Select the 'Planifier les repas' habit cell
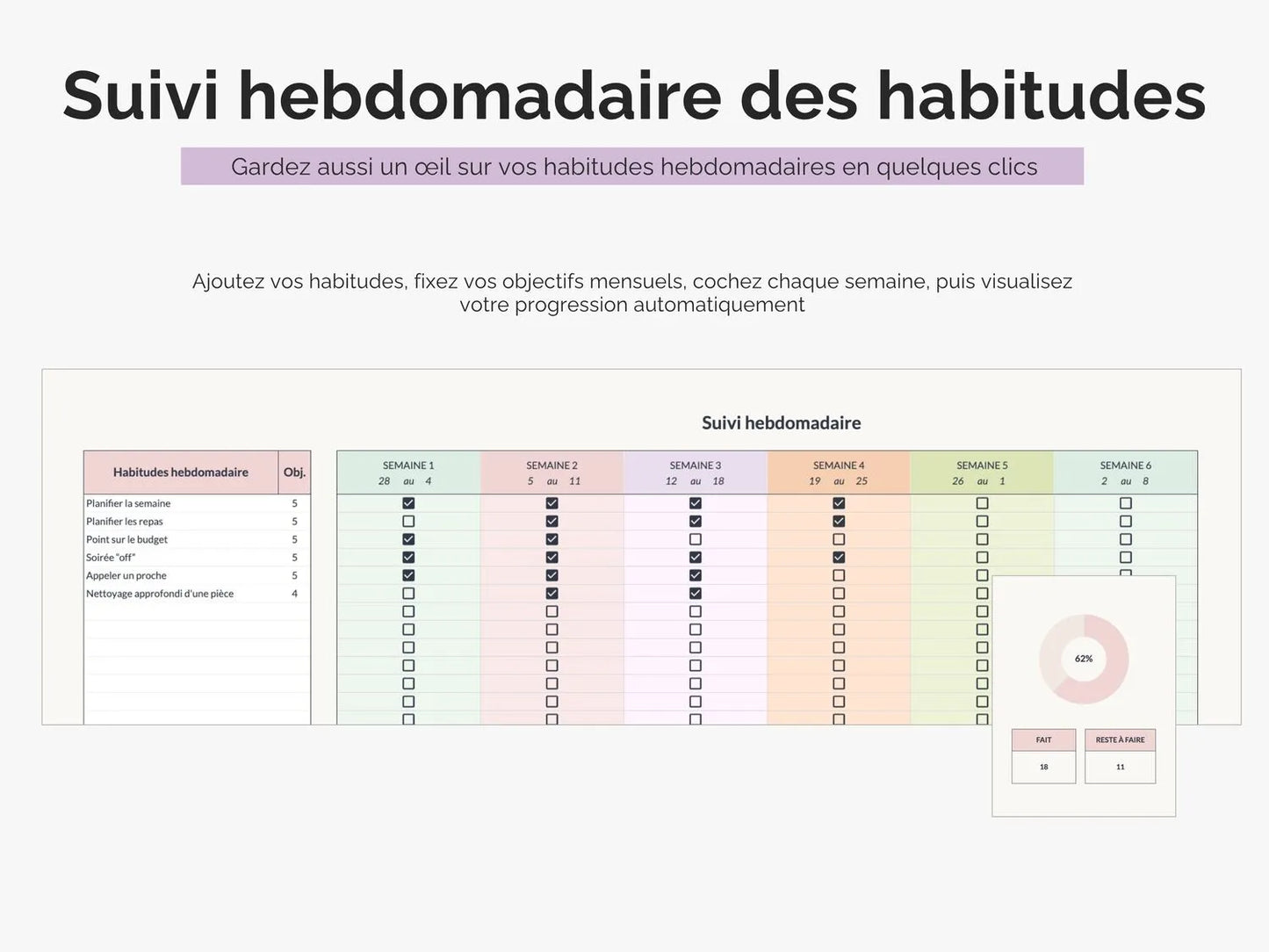The image size is (1269, 952). pyautogui.click(x=181, y=522)
